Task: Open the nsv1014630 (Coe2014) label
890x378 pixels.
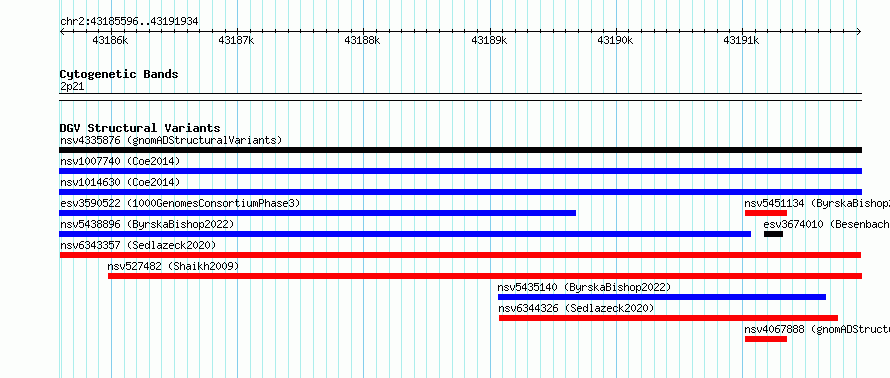Action: point(120,182)
